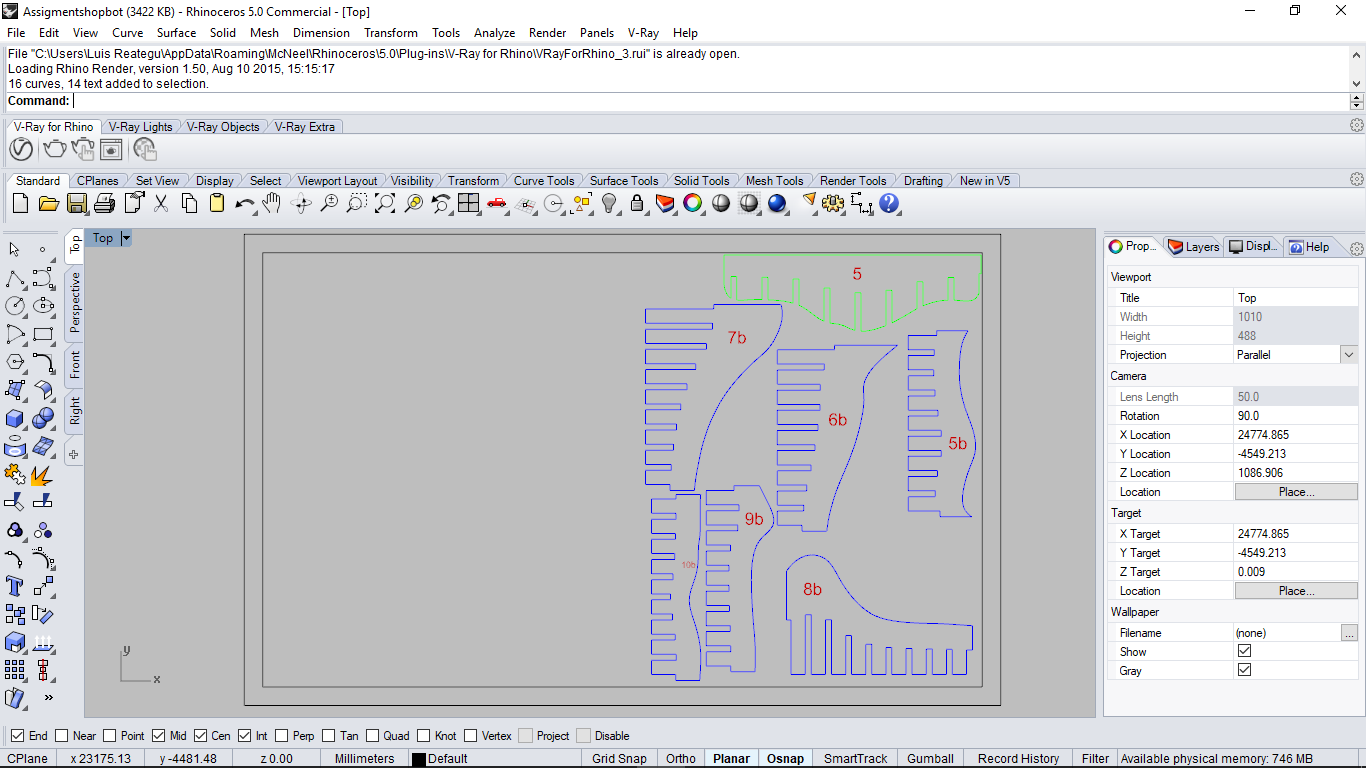
Task: Click the Undo arrow icon
Action: click(x=245, y=204)
